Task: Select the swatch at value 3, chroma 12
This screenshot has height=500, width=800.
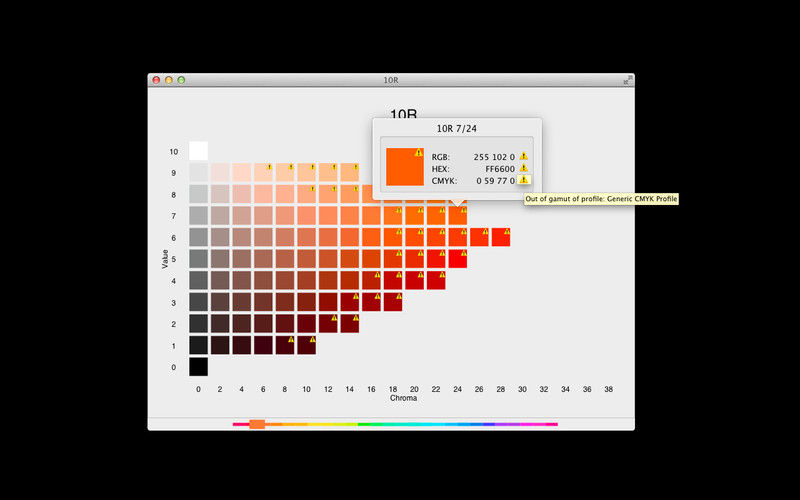Action: point(328,302)
